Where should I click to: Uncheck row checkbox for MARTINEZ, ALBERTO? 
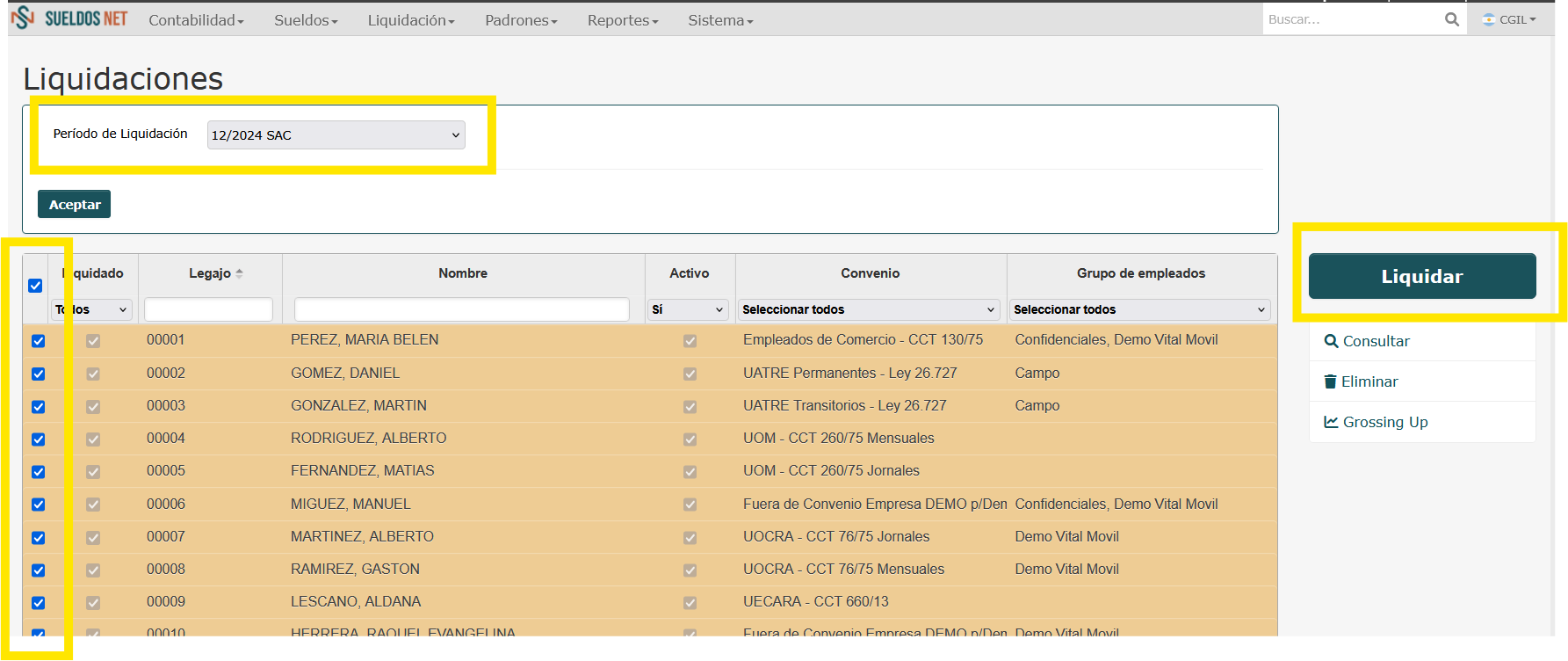pyautogui.click(x=38, y=538)
